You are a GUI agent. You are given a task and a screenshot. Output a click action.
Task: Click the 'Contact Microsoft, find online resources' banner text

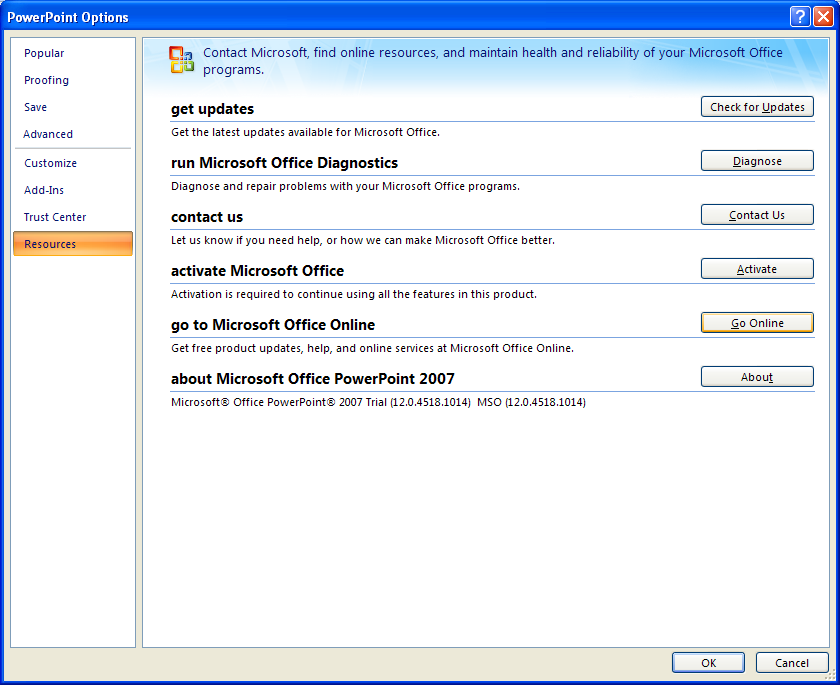click(x=493, y=61)
